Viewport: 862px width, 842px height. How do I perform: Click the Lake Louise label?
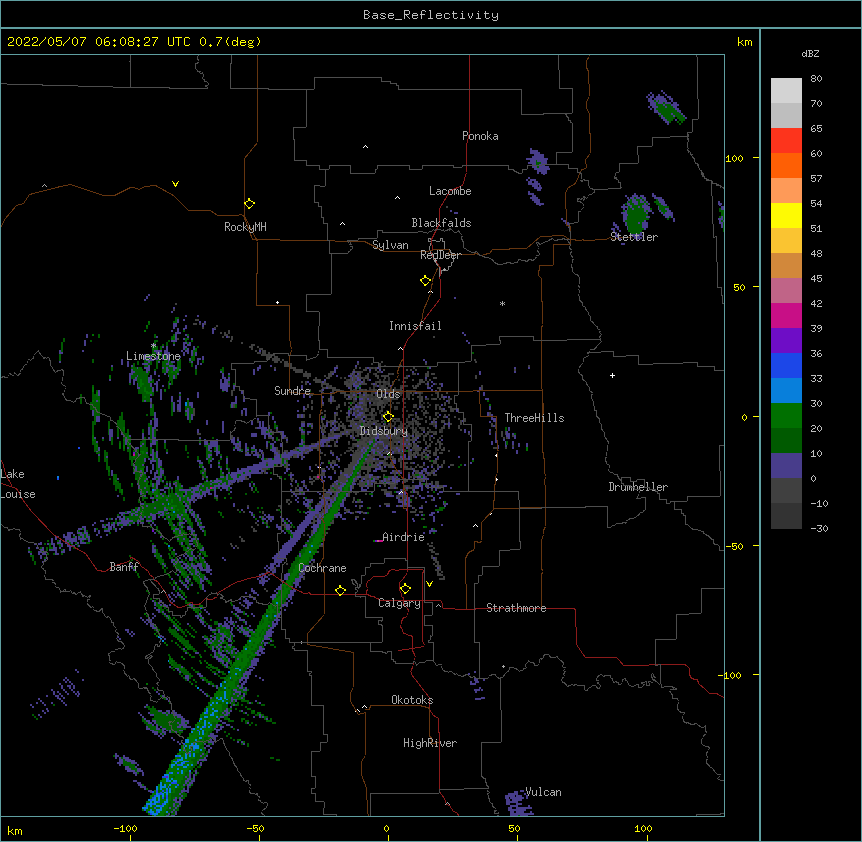click(17, 484)
